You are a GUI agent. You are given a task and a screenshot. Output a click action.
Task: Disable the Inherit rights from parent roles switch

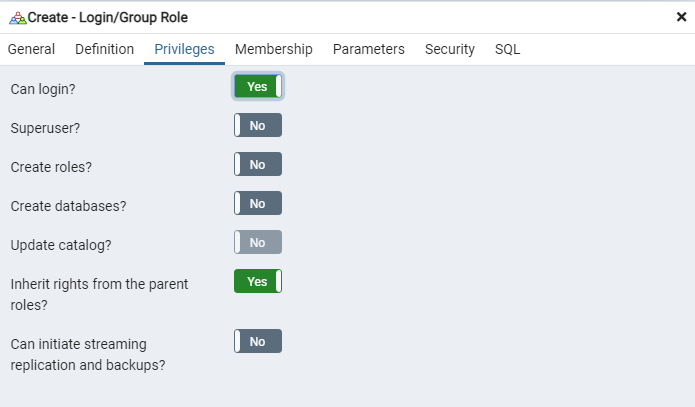pos(258,282)
